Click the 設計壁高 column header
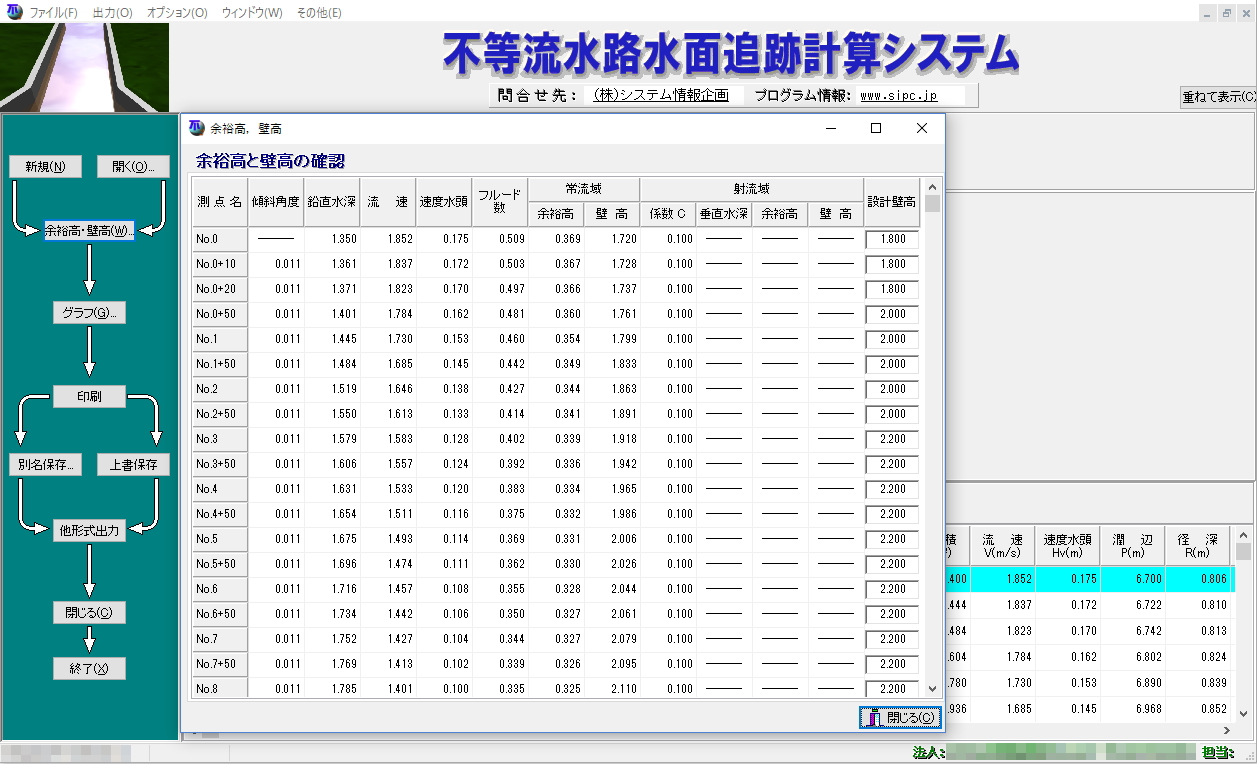Image resolution: width=1257 pixels, height=764 pixels. (892, 202)
